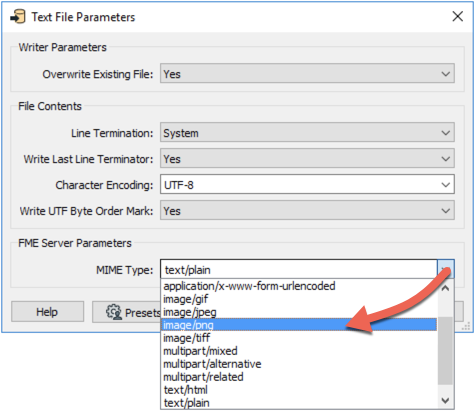474x412 pixels.
Task: Choose image/jpeg MIME type
Action: point(299,312)
